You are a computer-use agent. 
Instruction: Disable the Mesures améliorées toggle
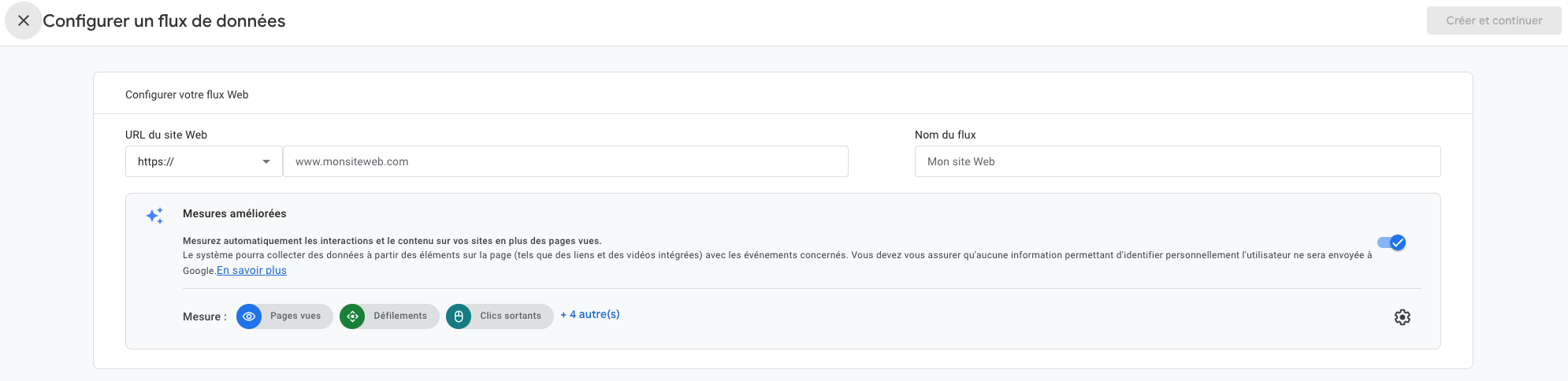click(x=1392, y=242)
